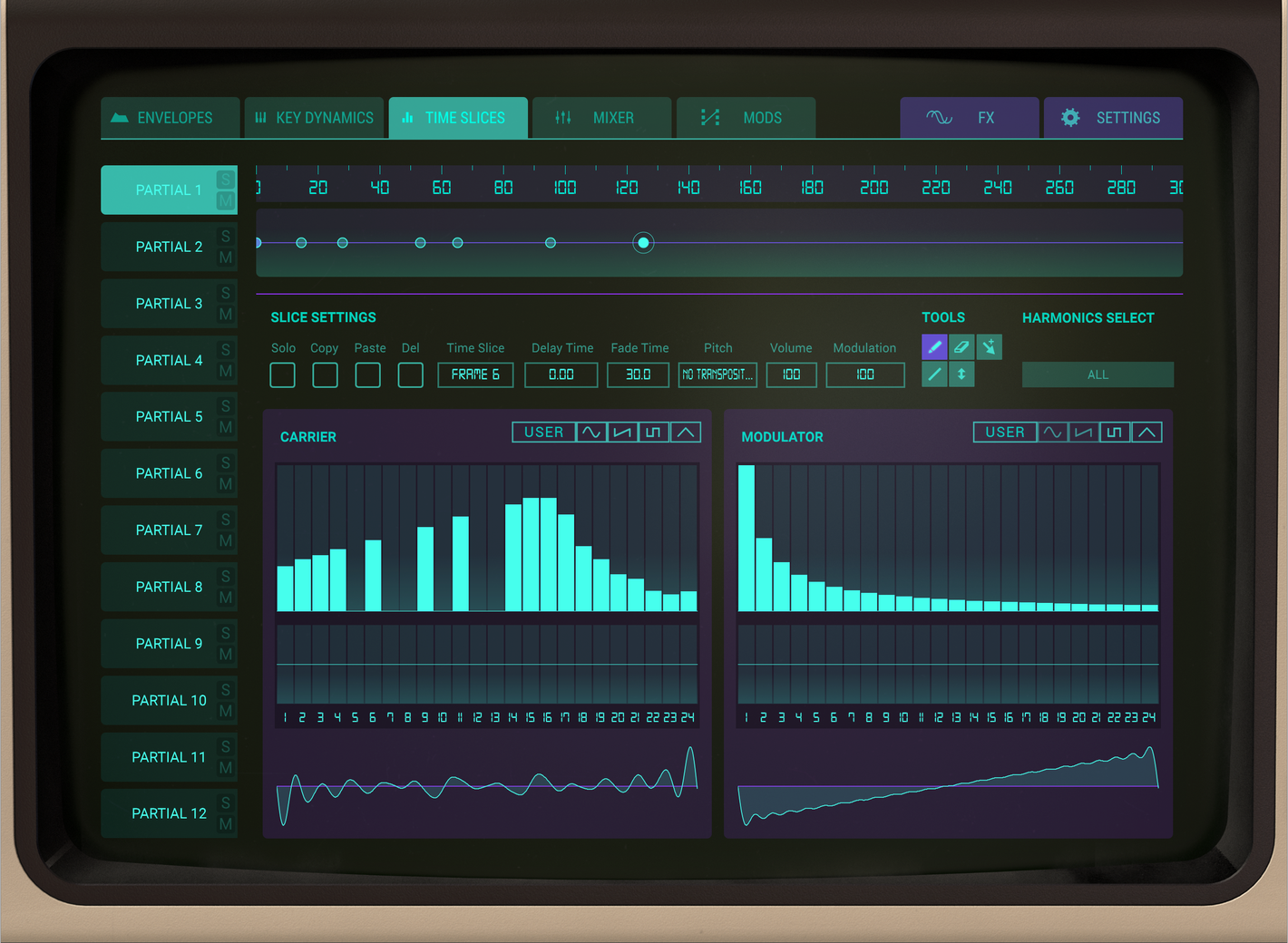1288x943 pixels.
Task: Select the highlighted slice marker on the timeline
Action: [643, 242]
